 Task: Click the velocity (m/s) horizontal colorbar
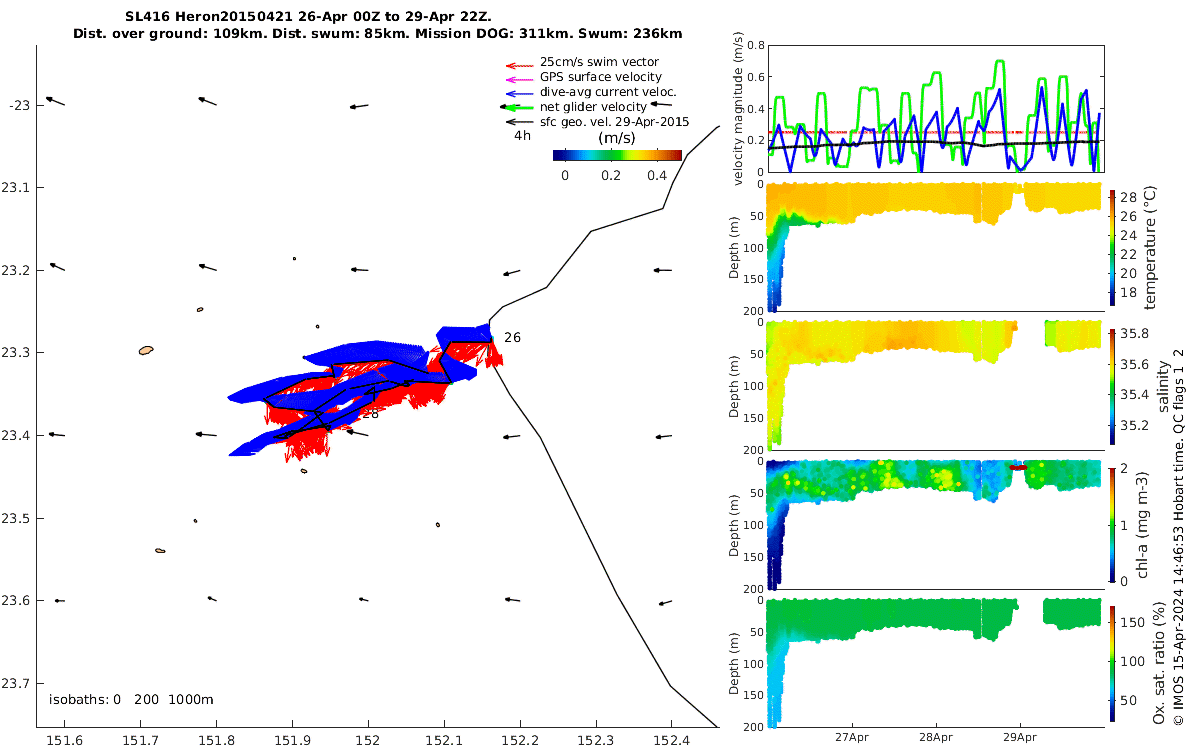pyautogui.click(x=617, y=155)
